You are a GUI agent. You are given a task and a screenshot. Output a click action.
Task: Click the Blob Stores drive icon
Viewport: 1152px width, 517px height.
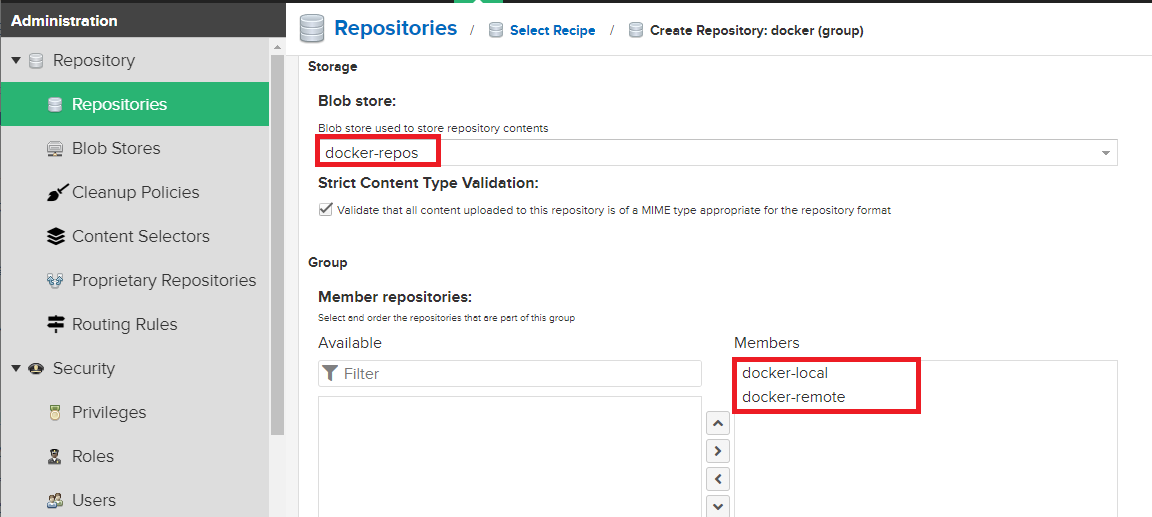click(55, 148)
